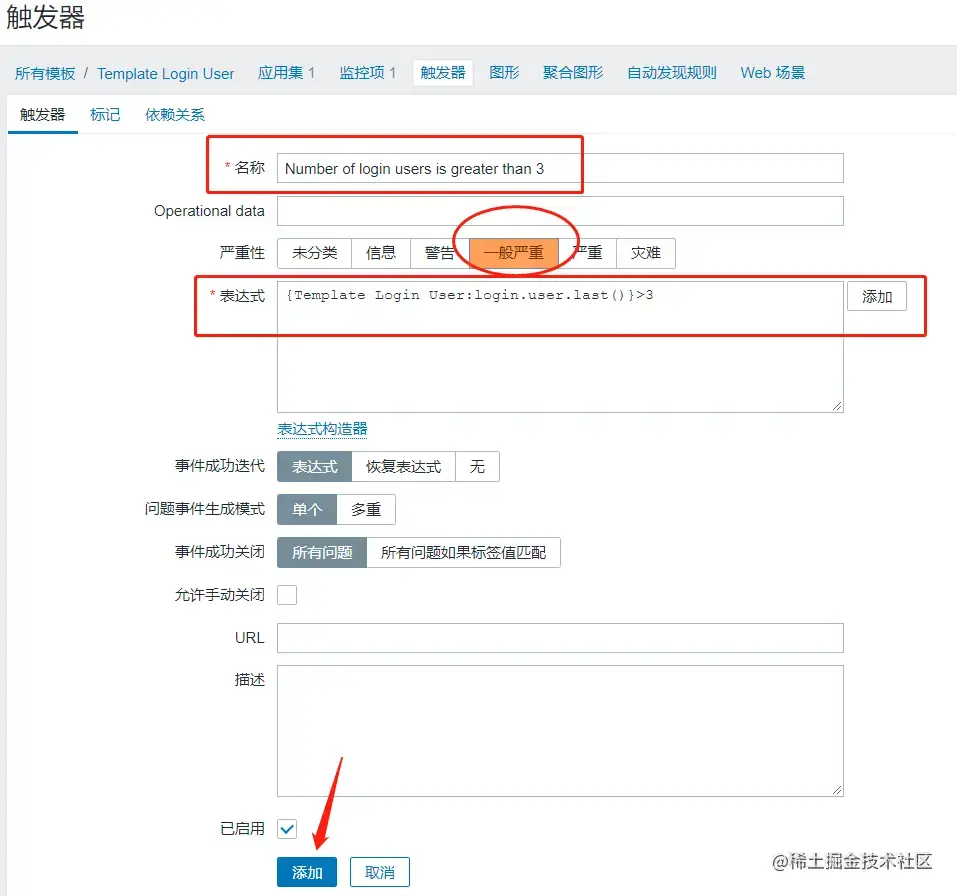Set severity to 灾难
The image size is (957, 896).
pyautogui.click(x=646, y=253)
